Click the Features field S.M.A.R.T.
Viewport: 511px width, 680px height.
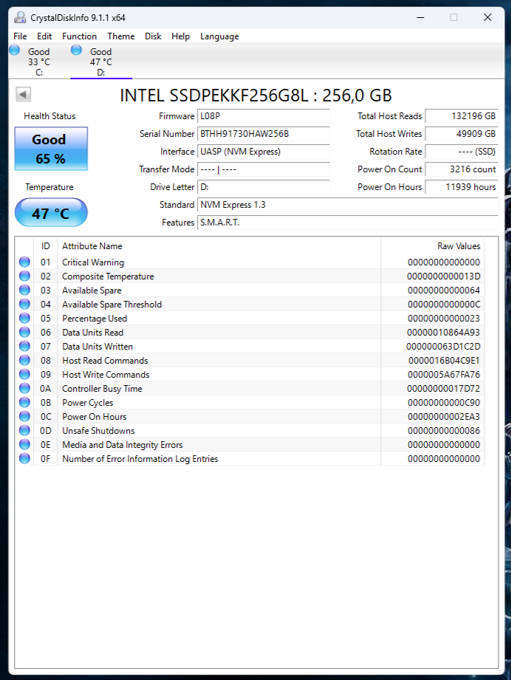348,223
